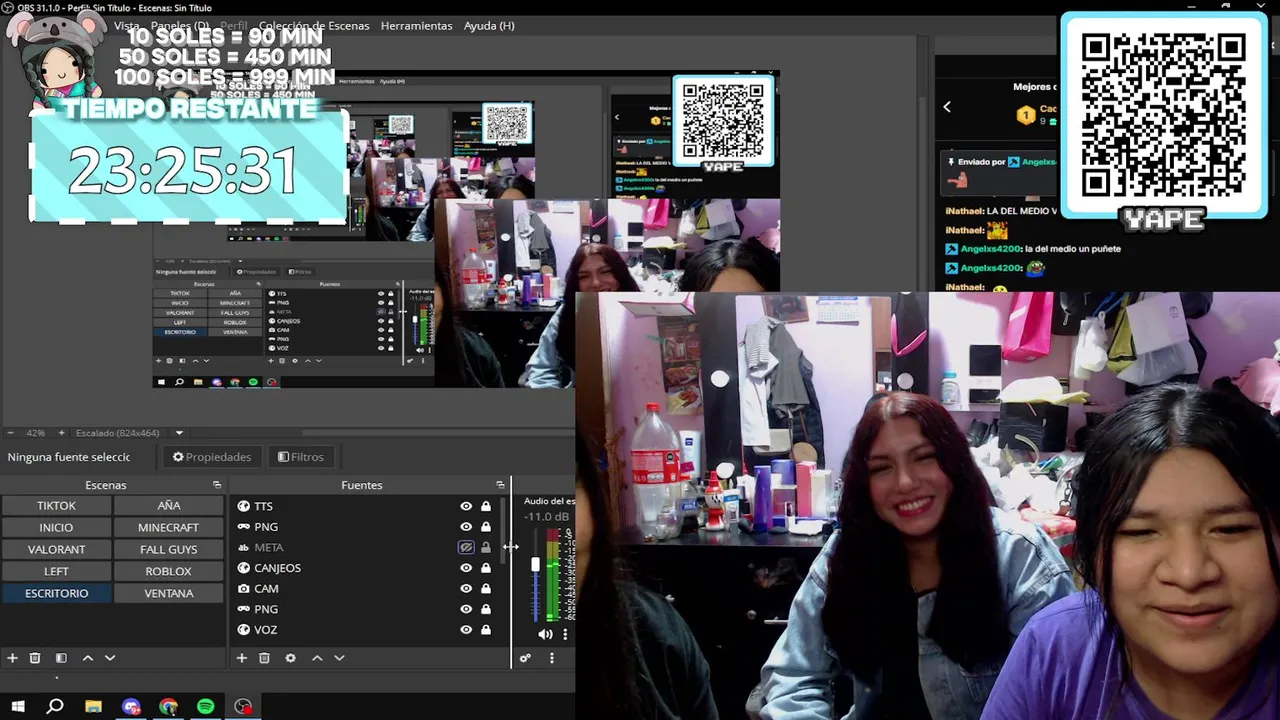Open the Perfil menu
Viewport: 1280px width, 720px height.
tap(234, 26)
